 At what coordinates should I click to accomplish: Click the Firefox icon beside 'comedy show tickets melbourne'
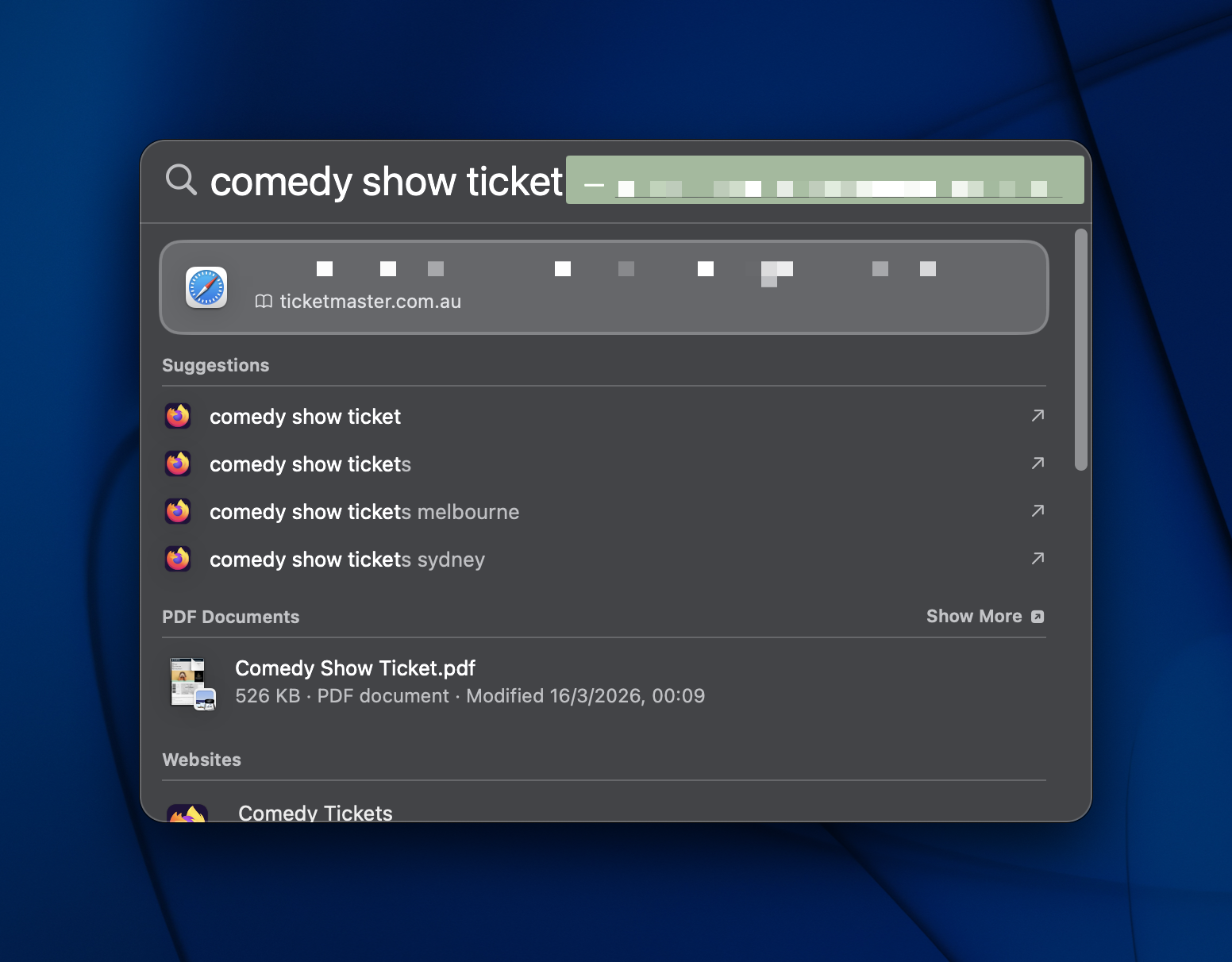pyautogui.click(x=177, y=511)
